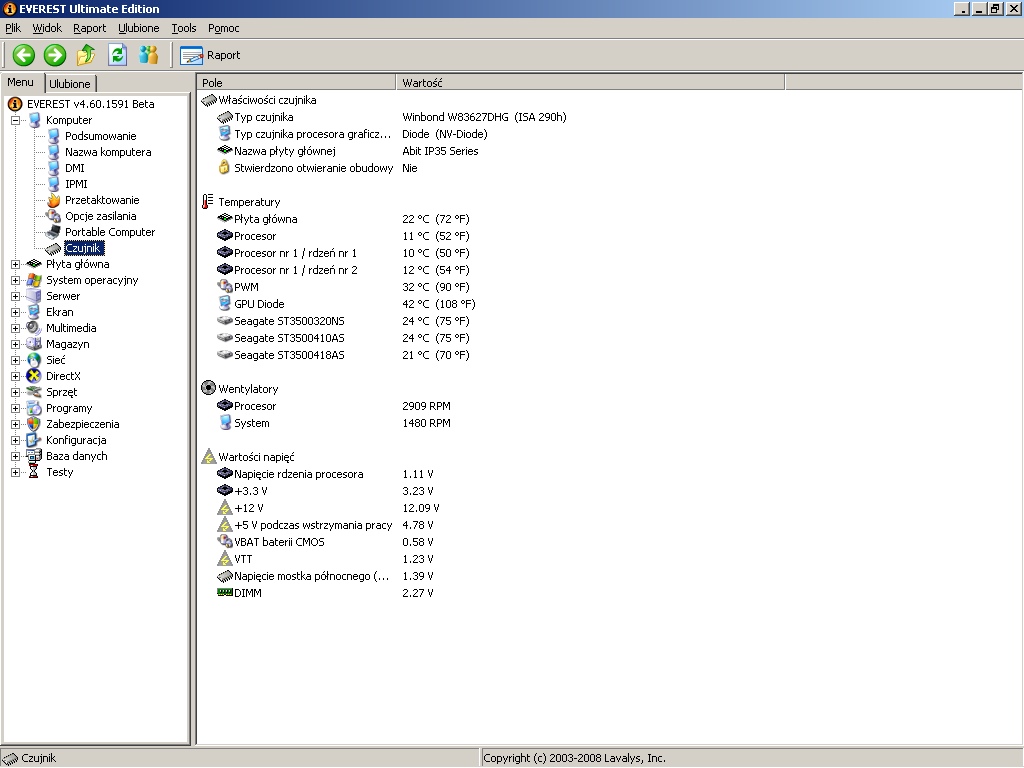Expand the Programy tree node

(x=16, y=408)
